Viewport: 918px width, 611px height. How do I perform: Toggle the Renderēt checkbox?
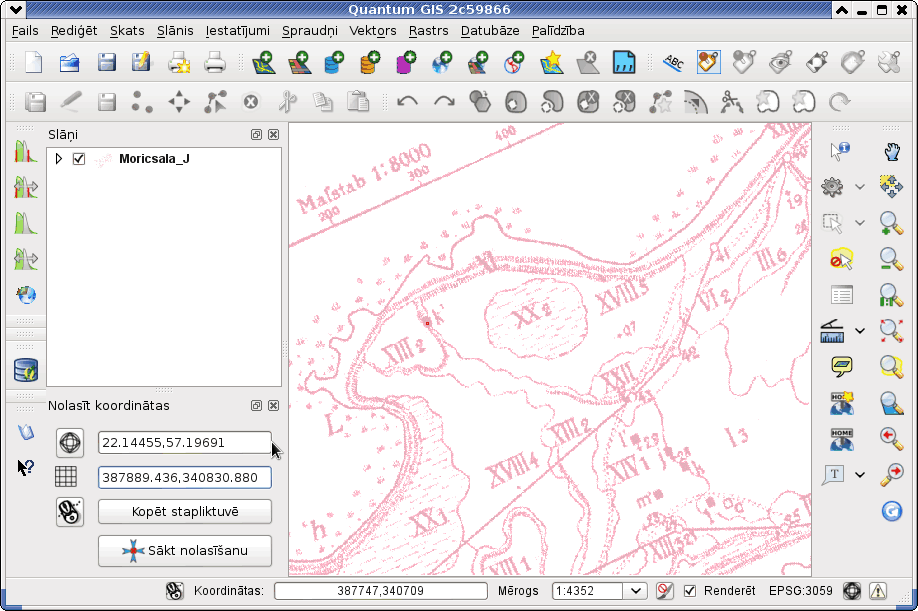[x=690, y=591]
